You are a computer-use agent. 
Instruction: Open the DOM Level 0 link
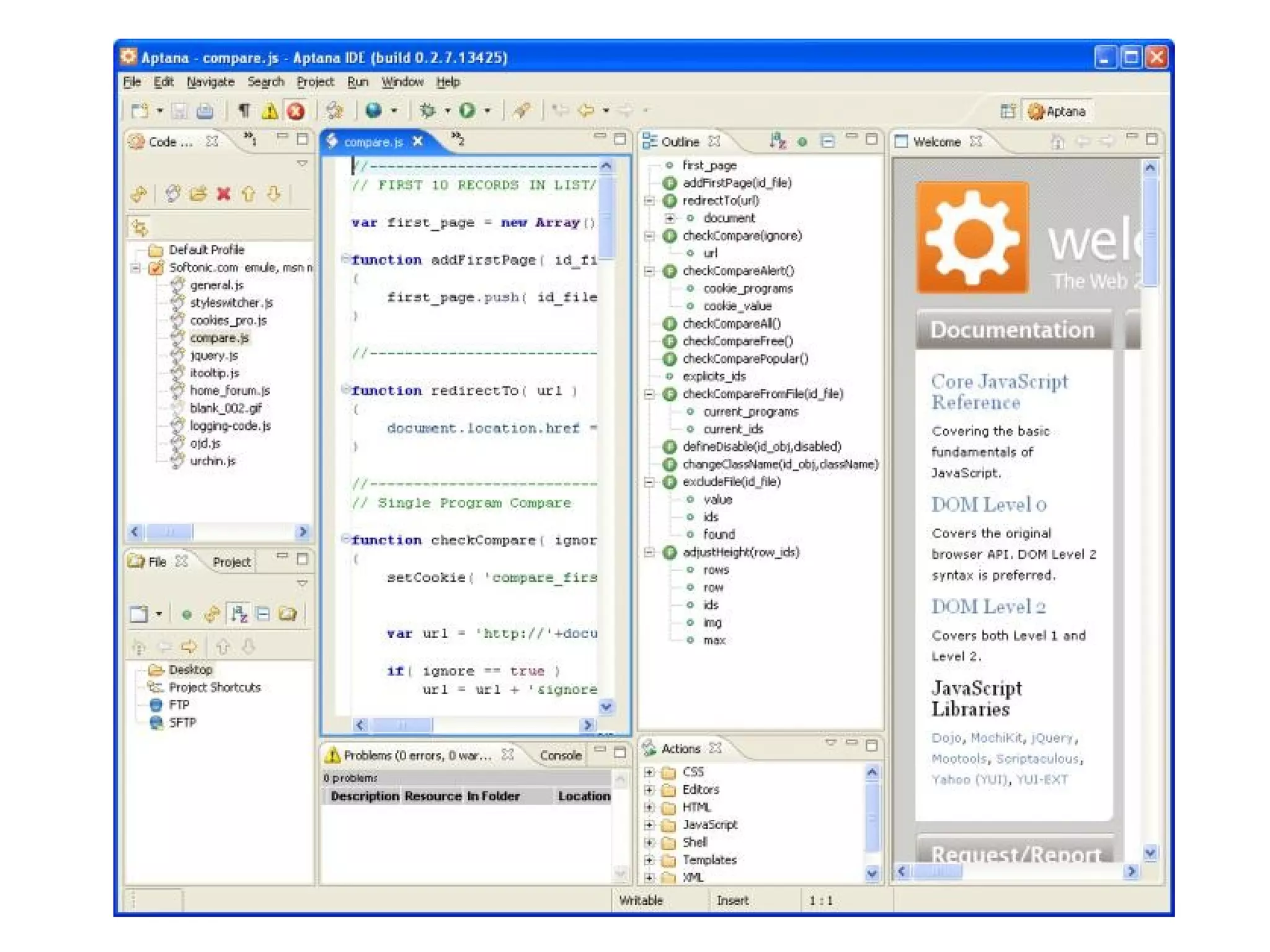(989, 505)
